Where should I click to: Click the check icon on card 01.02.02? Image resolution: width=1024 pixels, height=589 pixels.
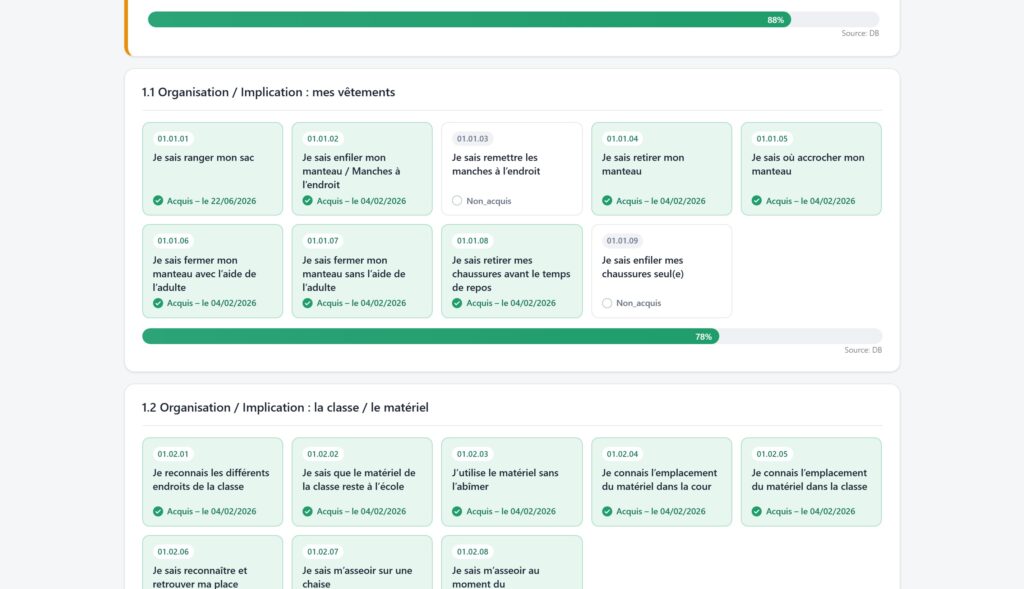tap(308, 511)
